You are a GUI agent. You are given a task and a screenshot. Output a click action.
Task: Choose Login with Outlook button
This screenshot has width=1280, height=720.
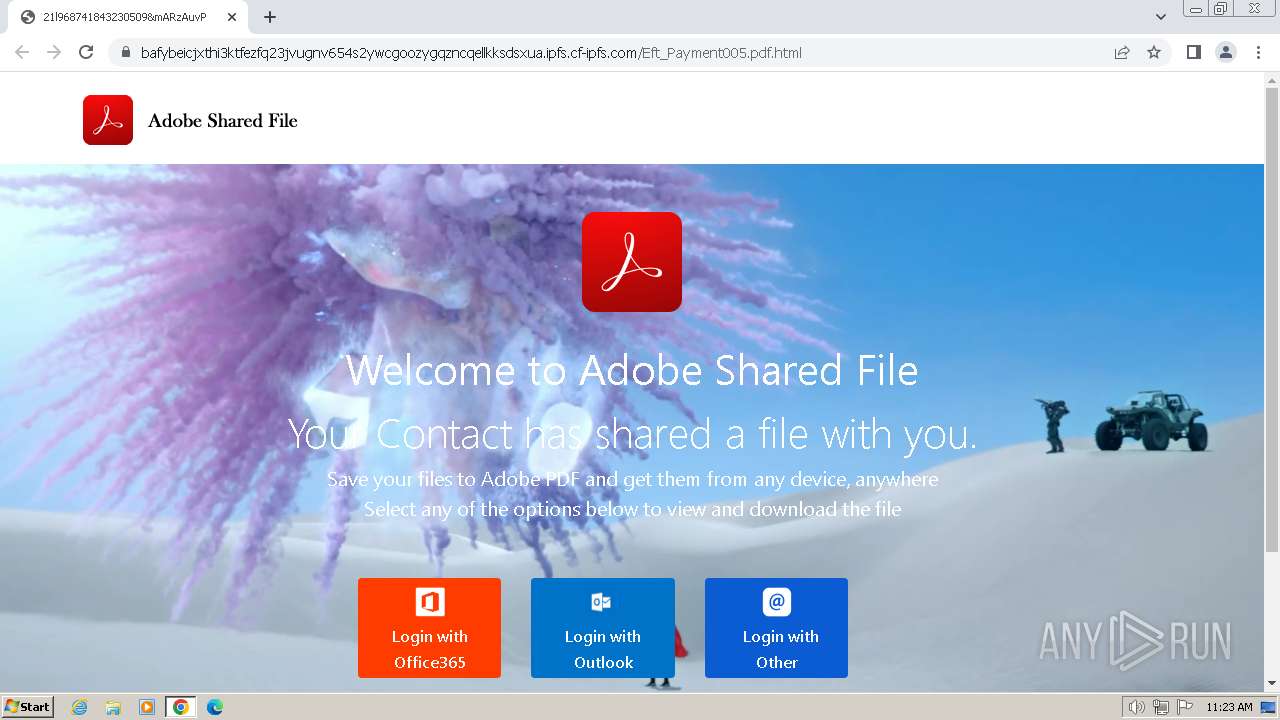pyautogui.click(x=603, y=628)
